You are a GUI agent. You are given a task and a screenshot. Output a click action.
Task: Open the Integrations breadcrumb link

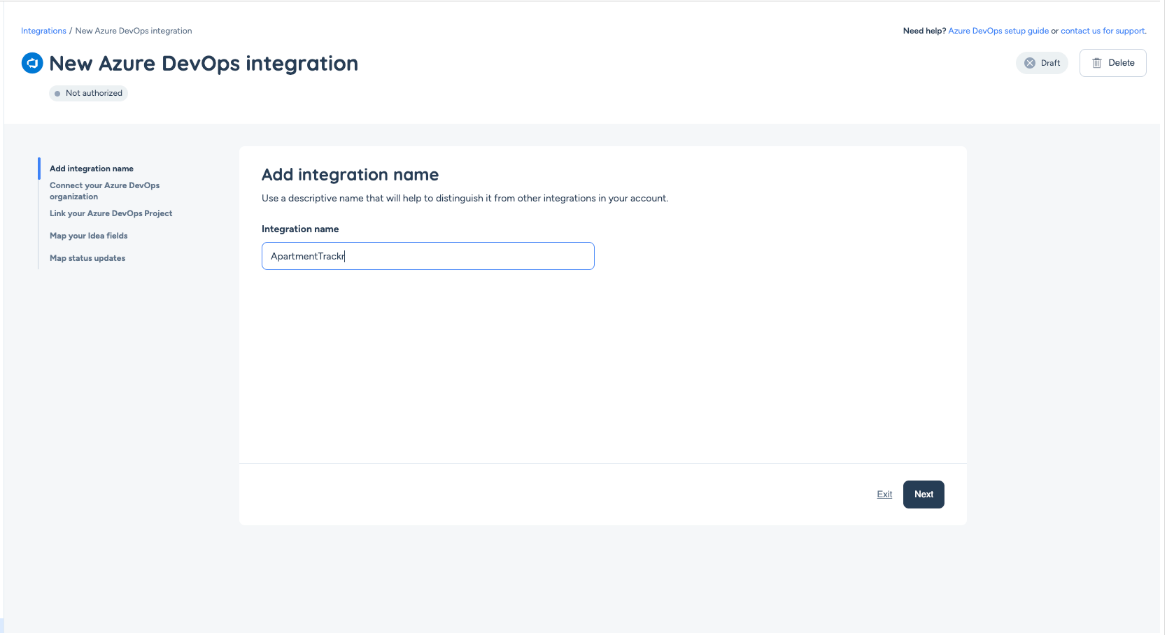pos(44,31)
